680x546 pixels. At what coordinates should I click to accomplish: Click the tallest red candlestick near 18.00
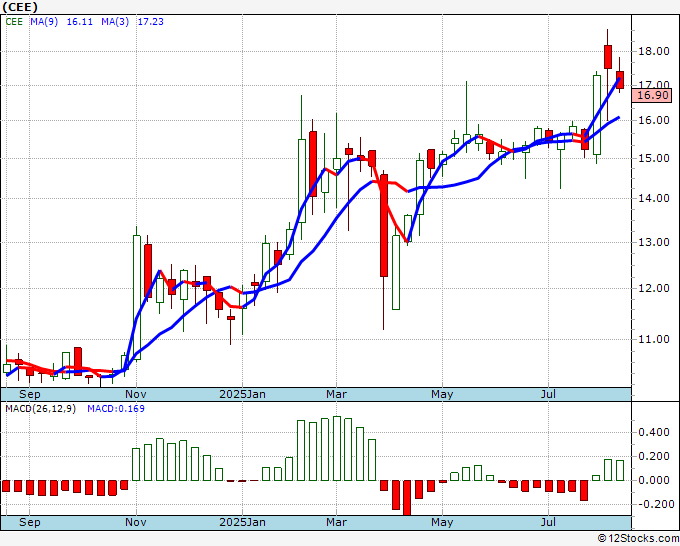(x=608, y=57)
